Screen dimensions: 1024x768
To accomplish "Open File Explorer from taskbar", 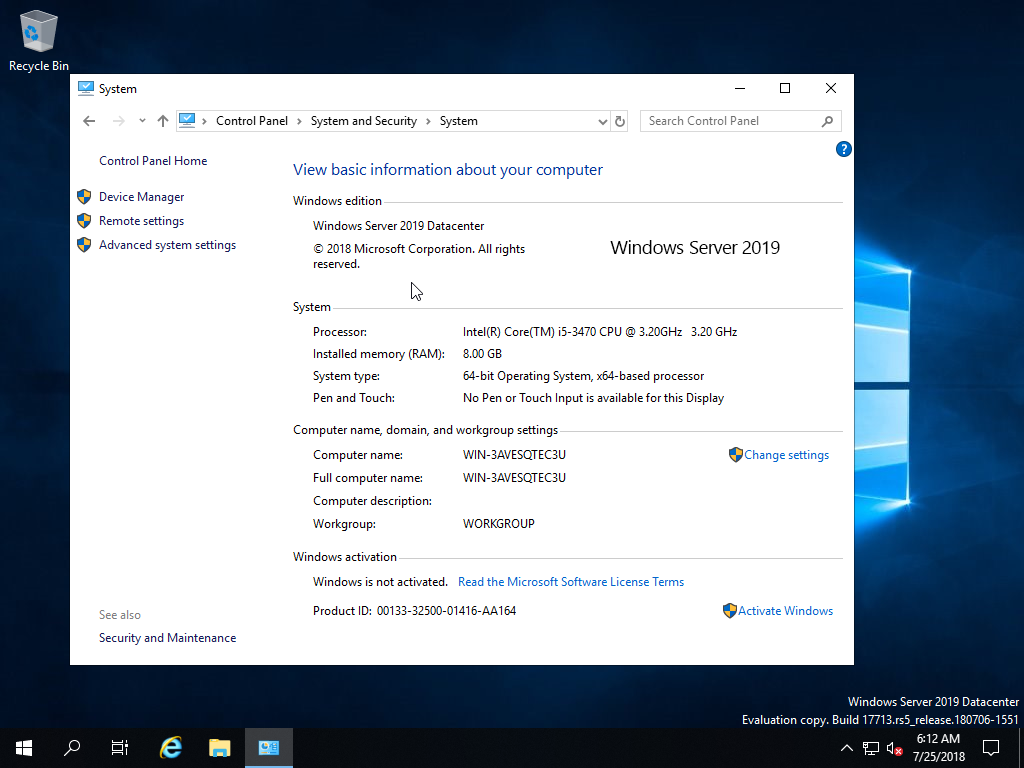I will coord(220,748).
